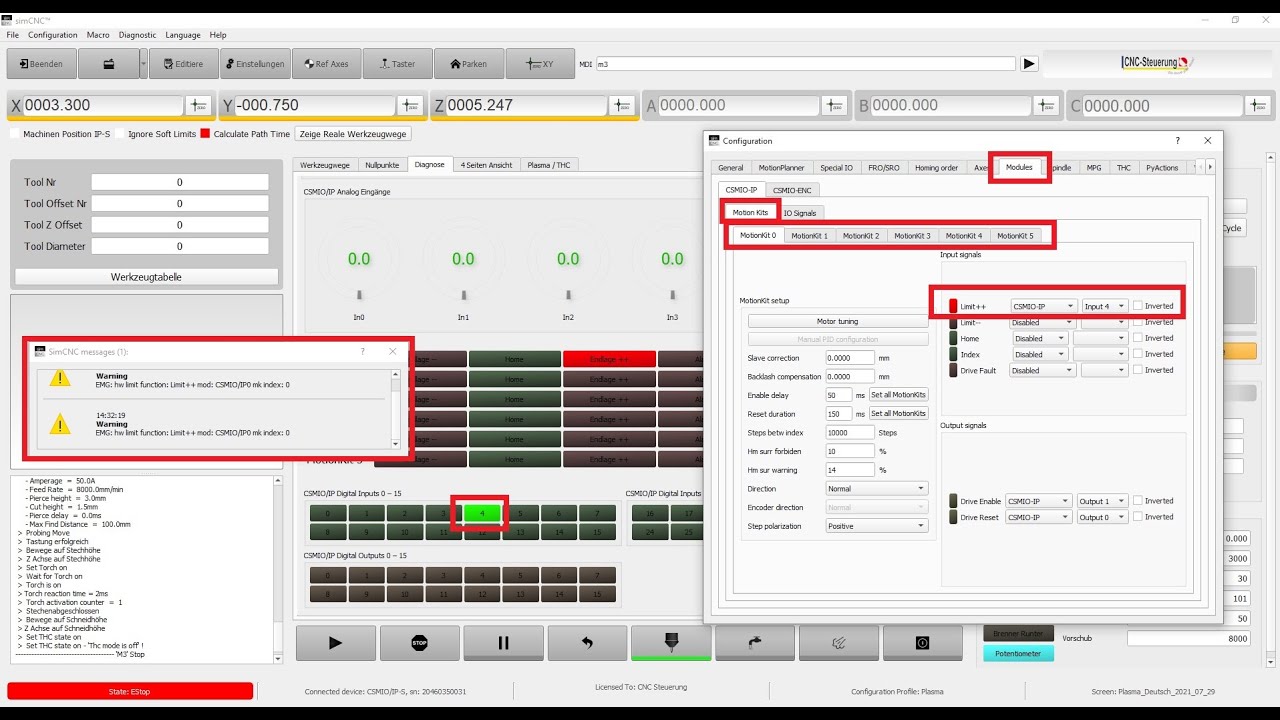Open Direction dropdown set to Normal
The image size is (1280, 720).
[877, 489]
